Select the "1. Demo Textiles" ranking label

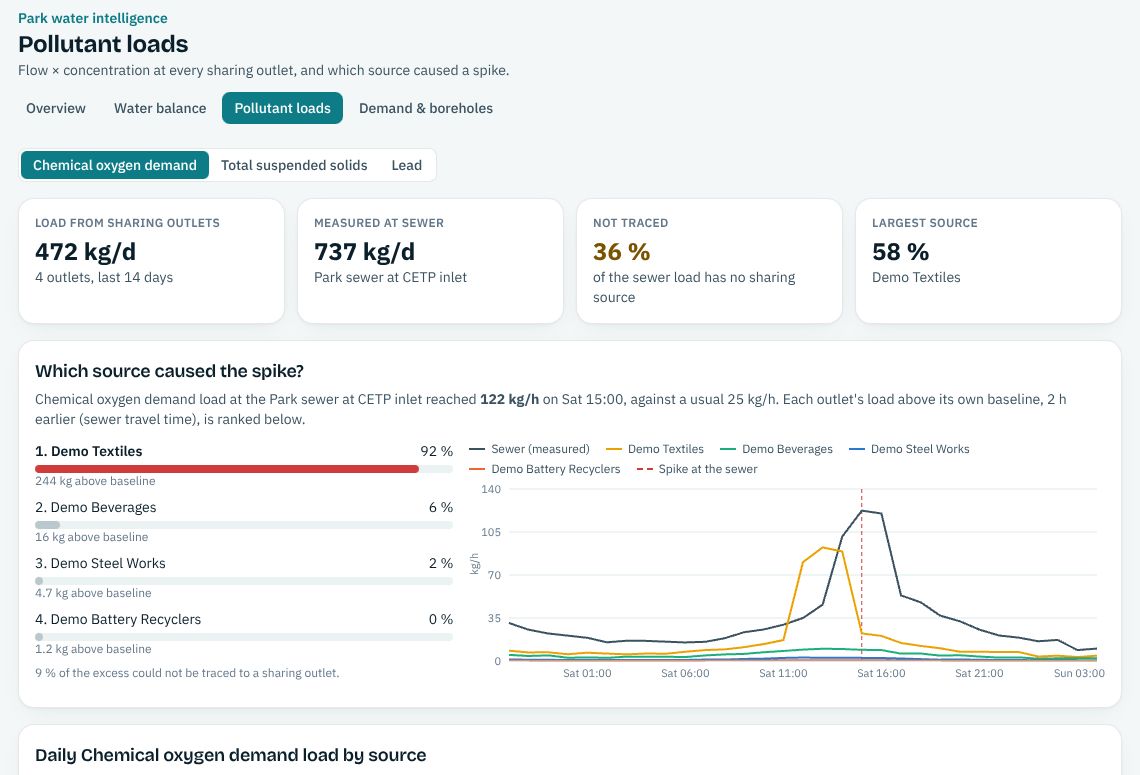[89, 451]
